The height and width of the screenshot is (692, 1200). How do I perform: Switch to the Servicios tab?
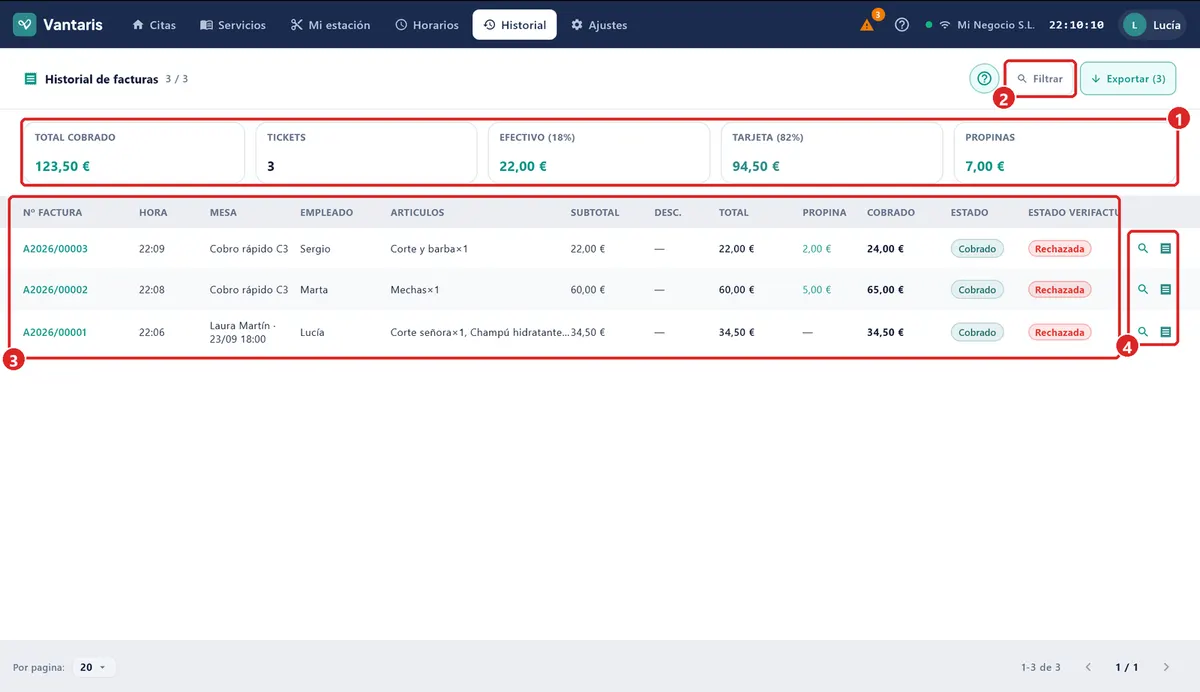pyautogui.click(x=233, y=25)
